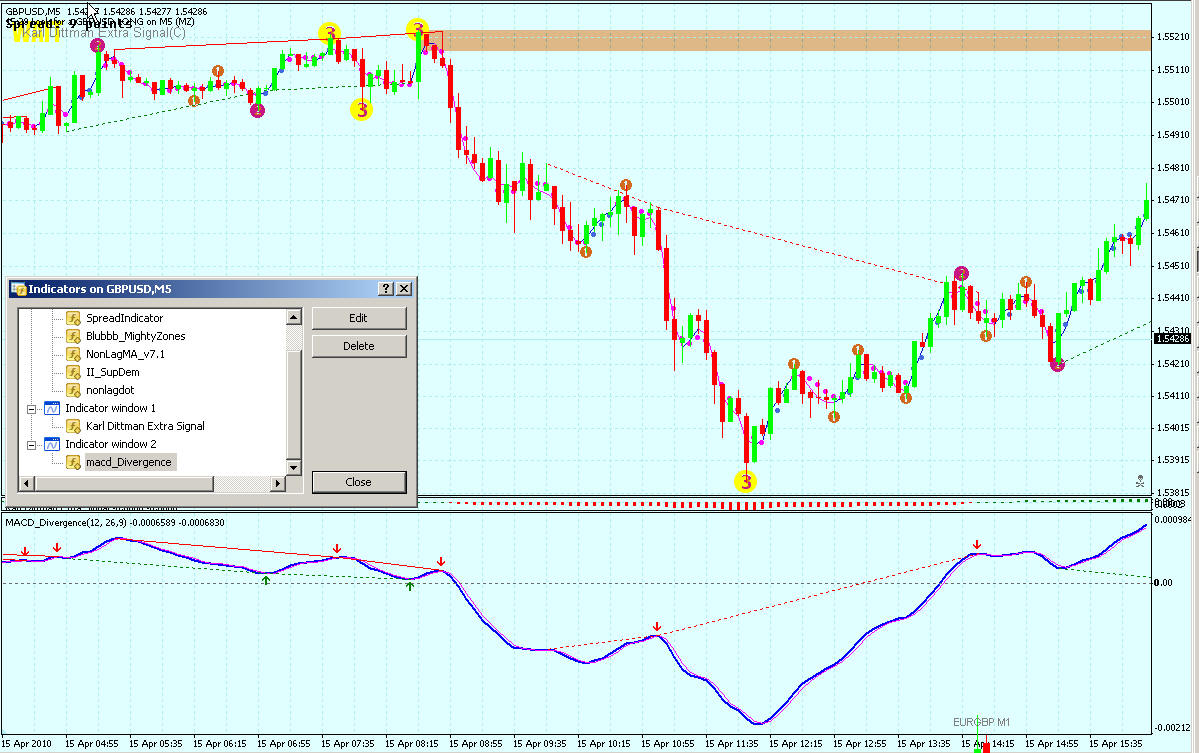1199x753 pixels.
Task: Click the Indicator window 1 chart icon
Action: [x=52, y=408]
